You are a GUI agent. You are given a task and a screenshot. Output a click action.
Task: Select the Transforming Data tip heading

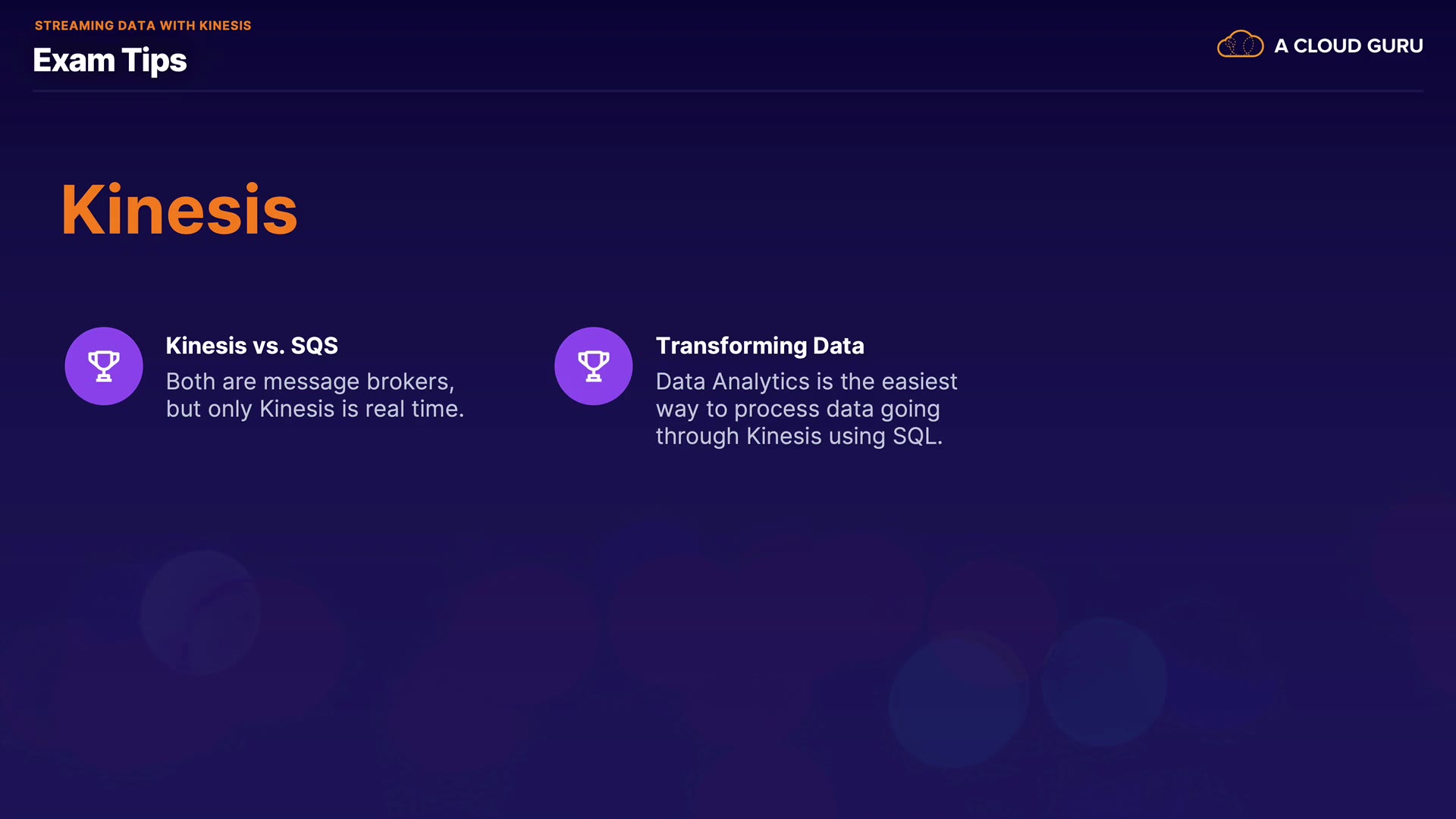pyautogui.click(x=760, y=346)
